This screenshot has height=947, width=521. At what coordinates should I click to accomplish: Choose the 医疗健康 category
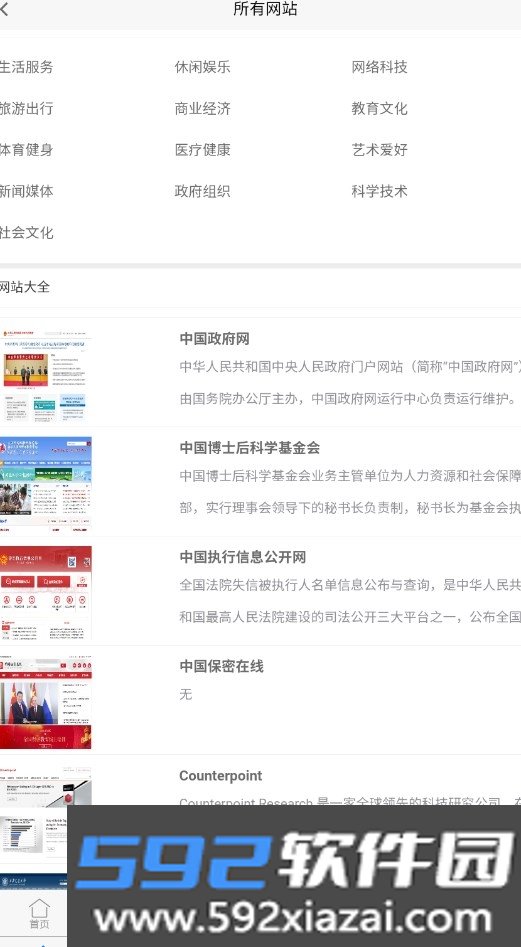pyautogui.click(x=202, y=149)
